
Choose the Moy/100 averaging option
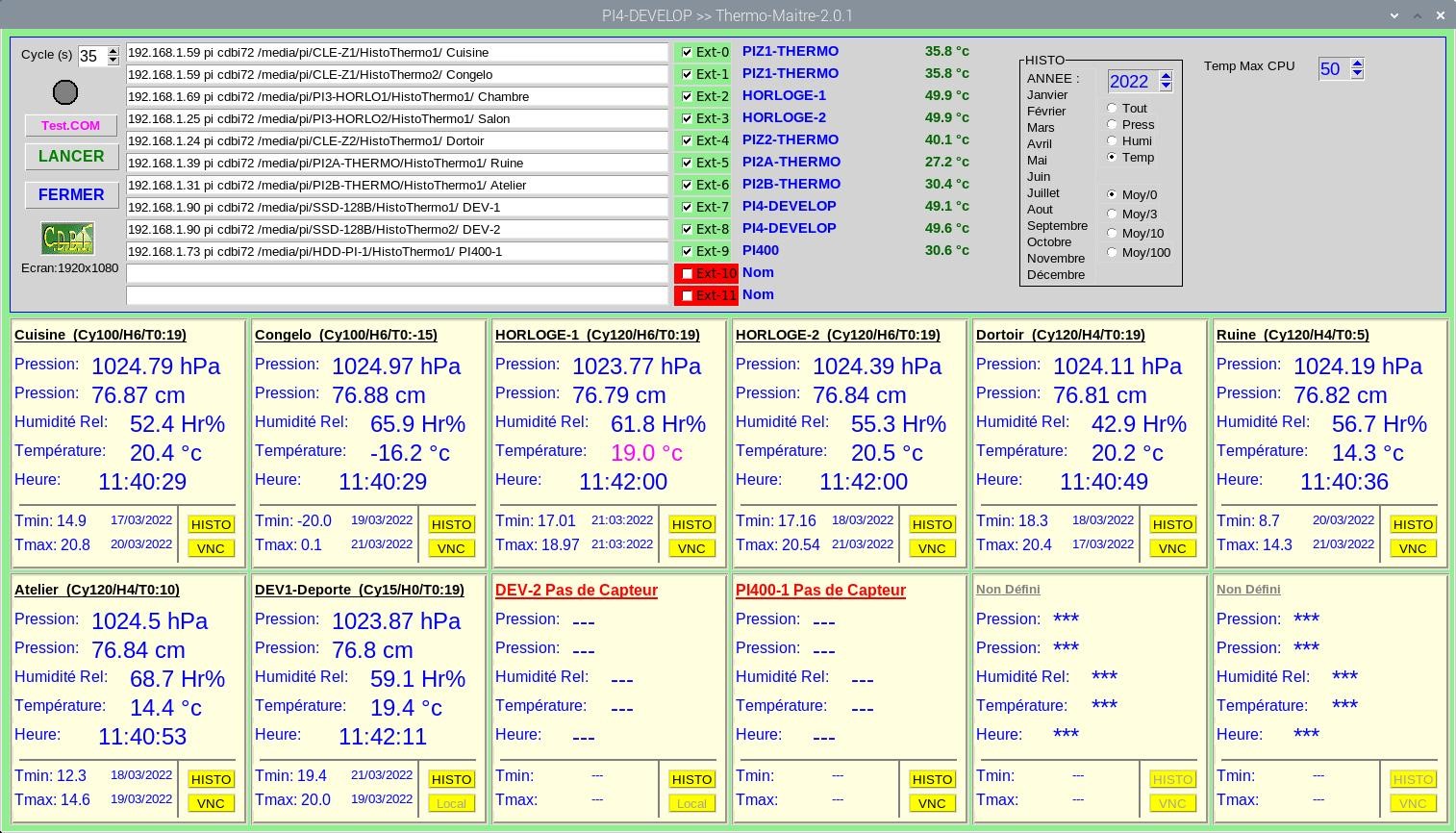[1112, 252]
